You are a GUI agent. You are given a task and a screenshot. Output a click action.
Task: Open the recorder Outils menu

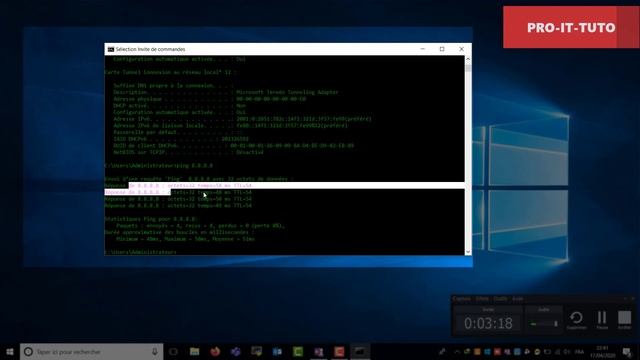point(500,299)
